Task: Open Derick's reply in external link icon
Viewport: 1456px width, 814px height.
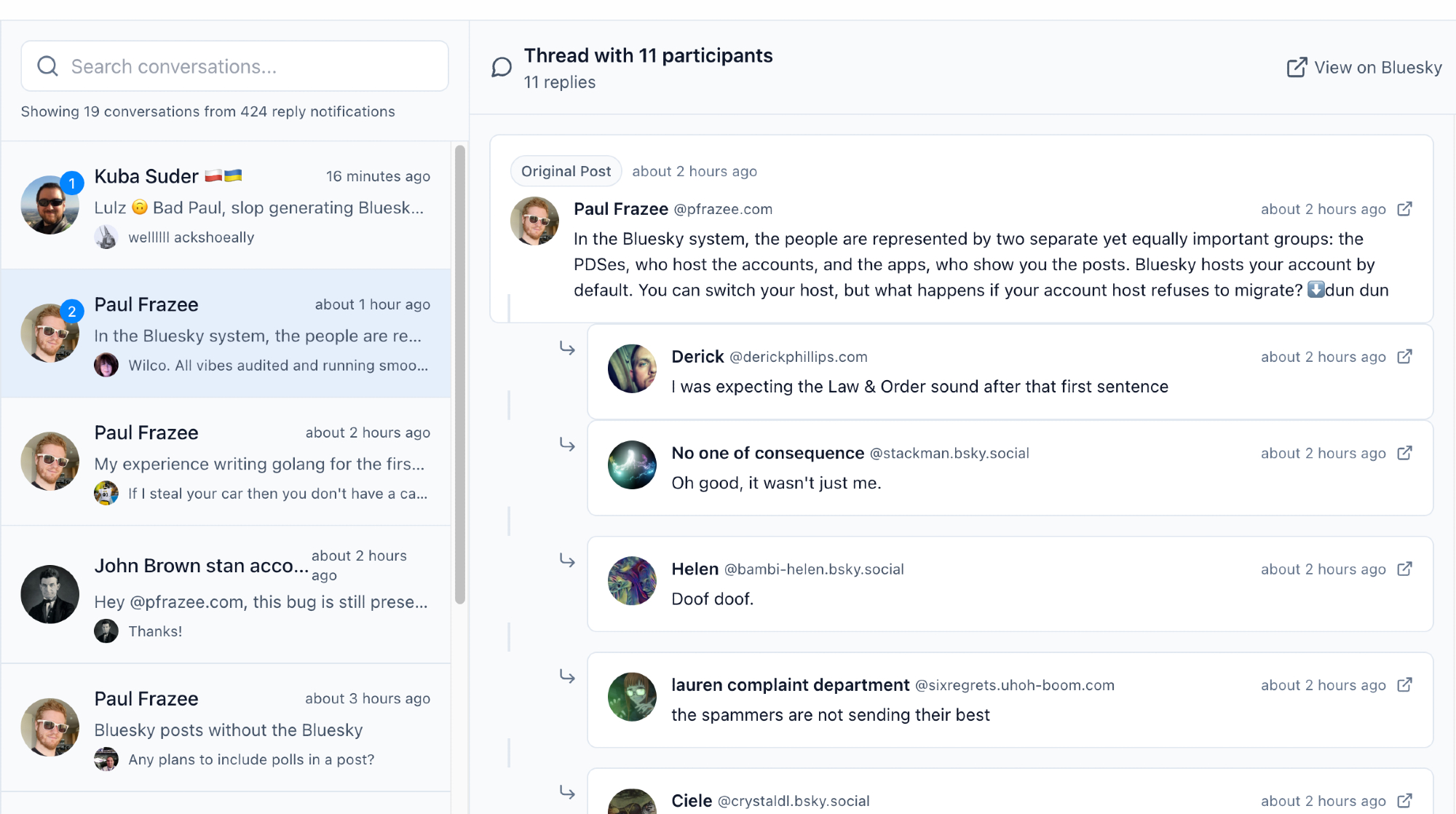Action: pos(1404,357)
